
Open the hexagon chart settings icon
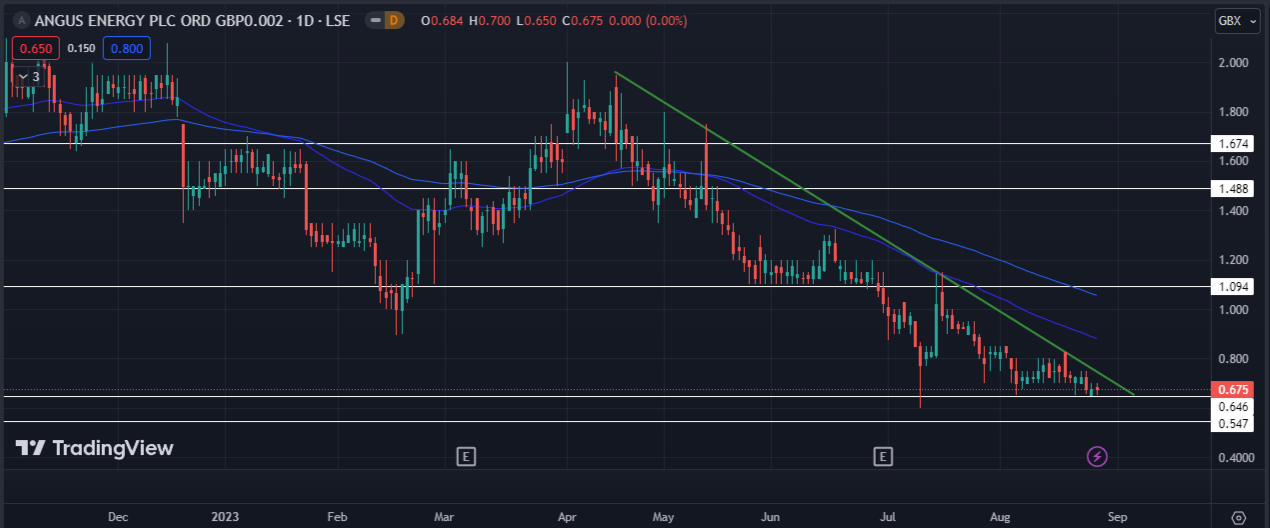click(1238, 518)
